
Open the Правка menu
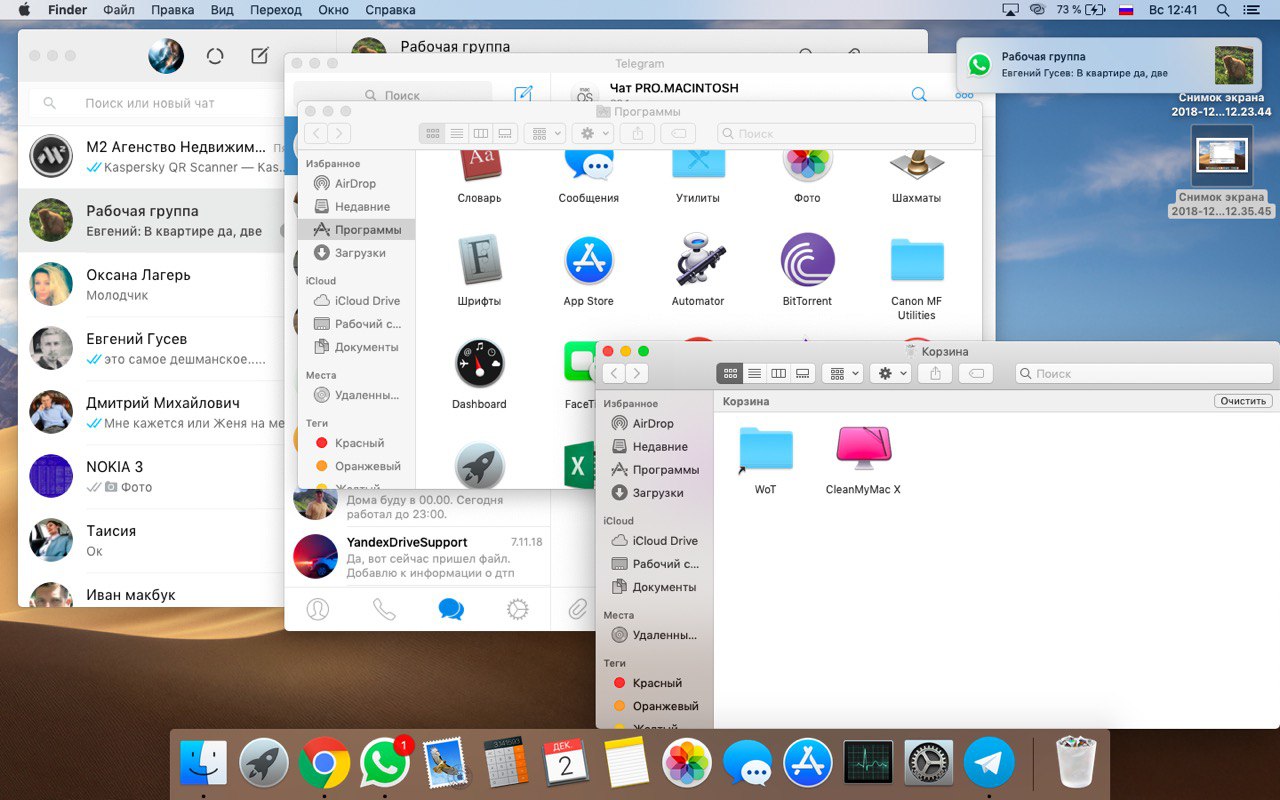pos(173,10)
